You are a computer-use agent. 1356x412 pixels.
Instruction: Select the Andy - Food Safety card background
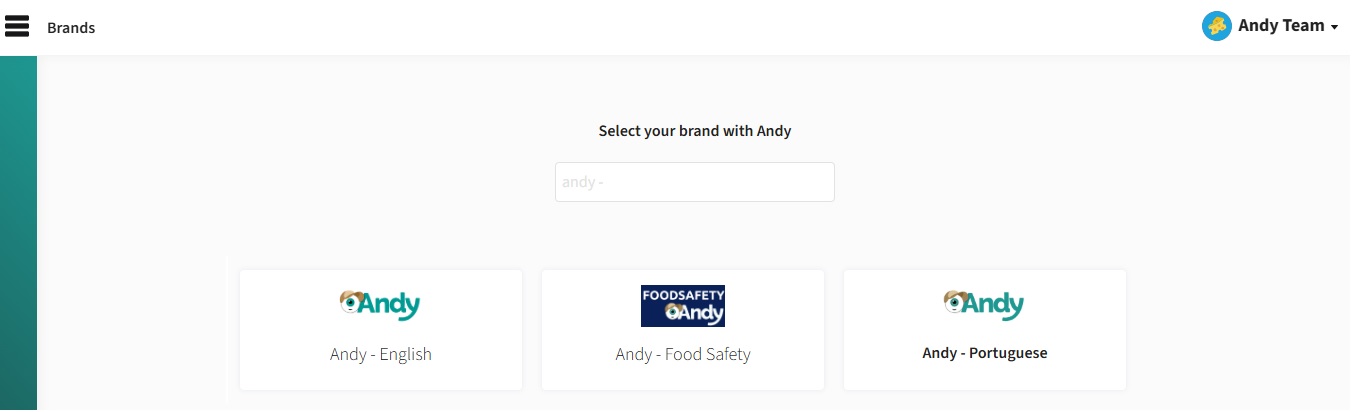pos(683,330)
